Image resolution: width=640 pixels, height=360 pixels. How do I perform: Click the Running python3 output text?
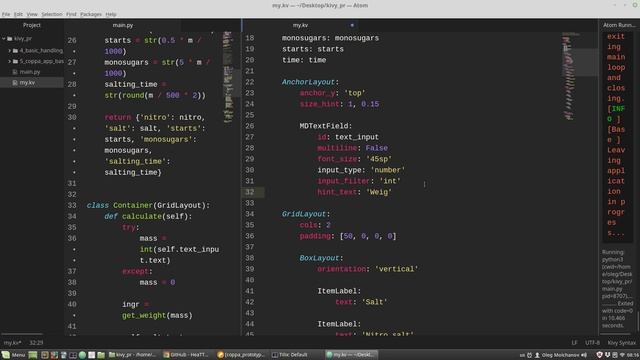point(617,289)
